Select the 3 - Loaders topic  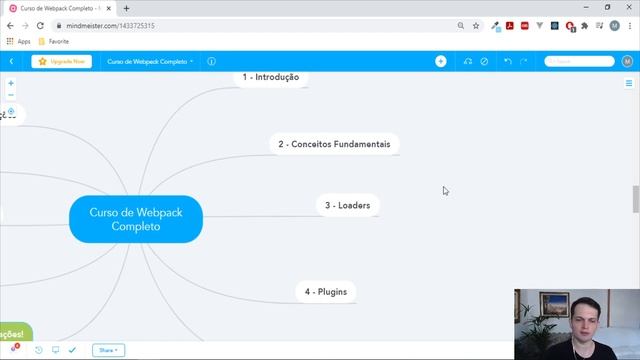point(348,205)
